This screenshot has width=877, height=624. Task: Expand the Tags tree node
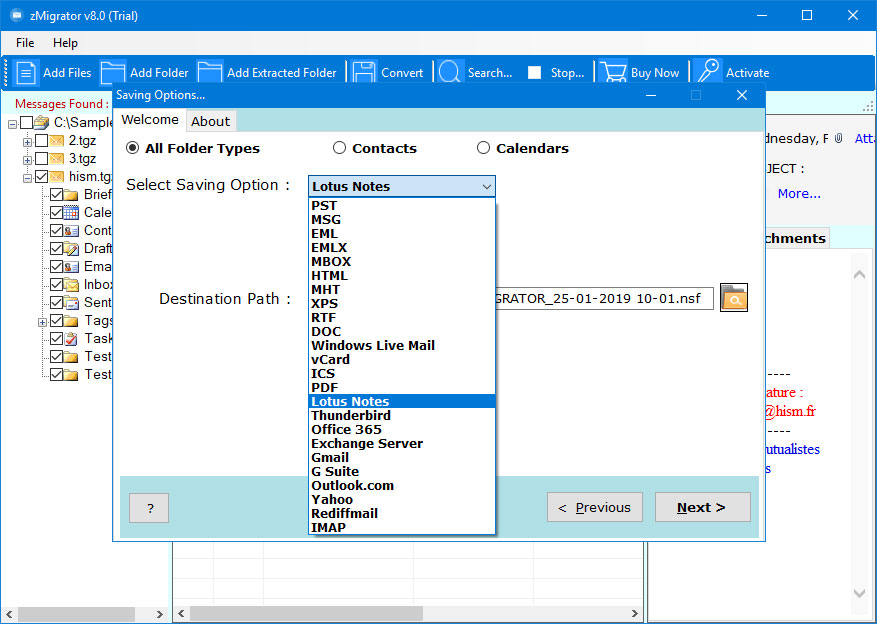tap(42, 322)
